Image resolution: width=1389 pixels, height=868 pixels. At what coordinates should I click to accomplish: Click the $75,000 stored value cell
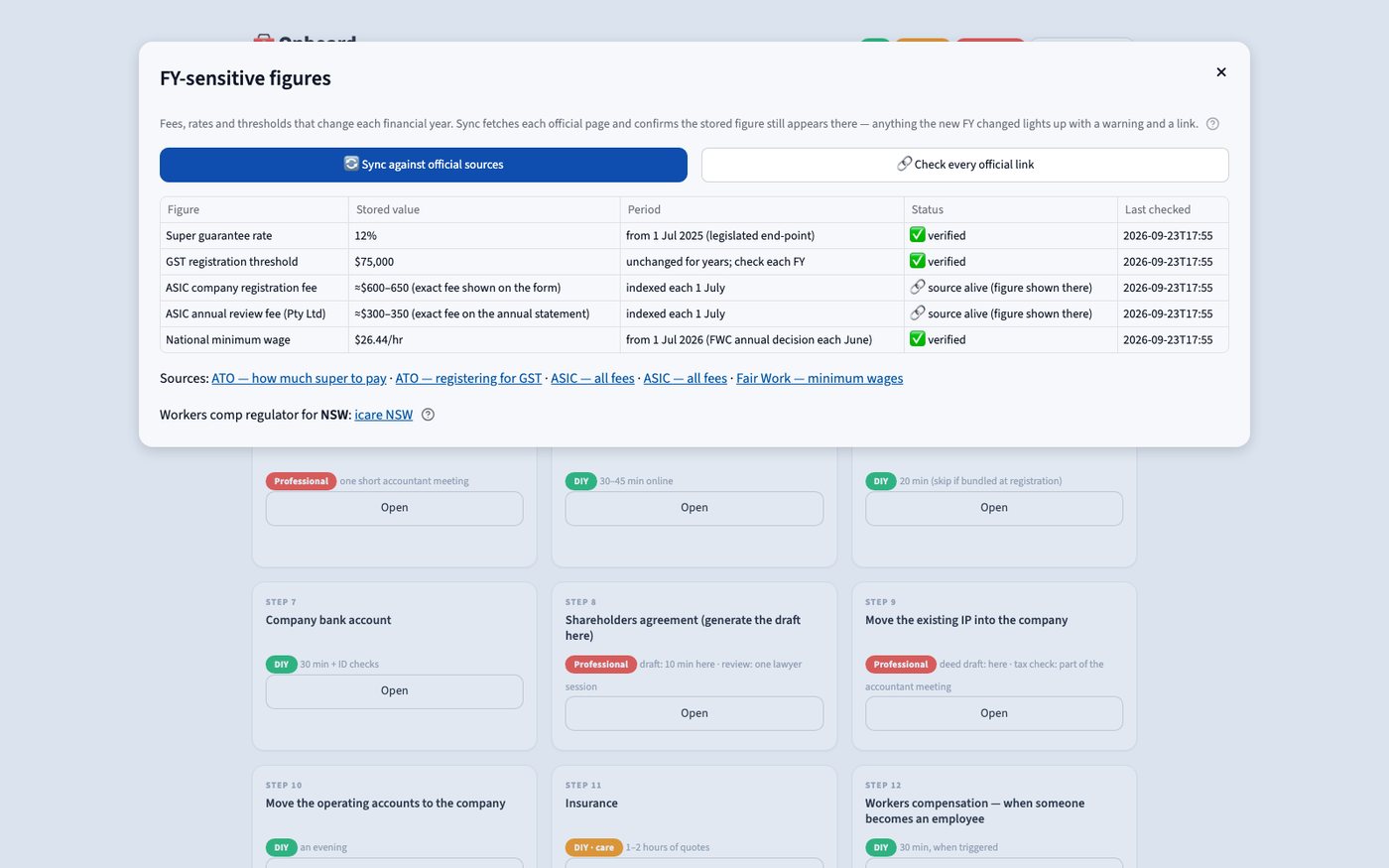[x=484, y=261]
